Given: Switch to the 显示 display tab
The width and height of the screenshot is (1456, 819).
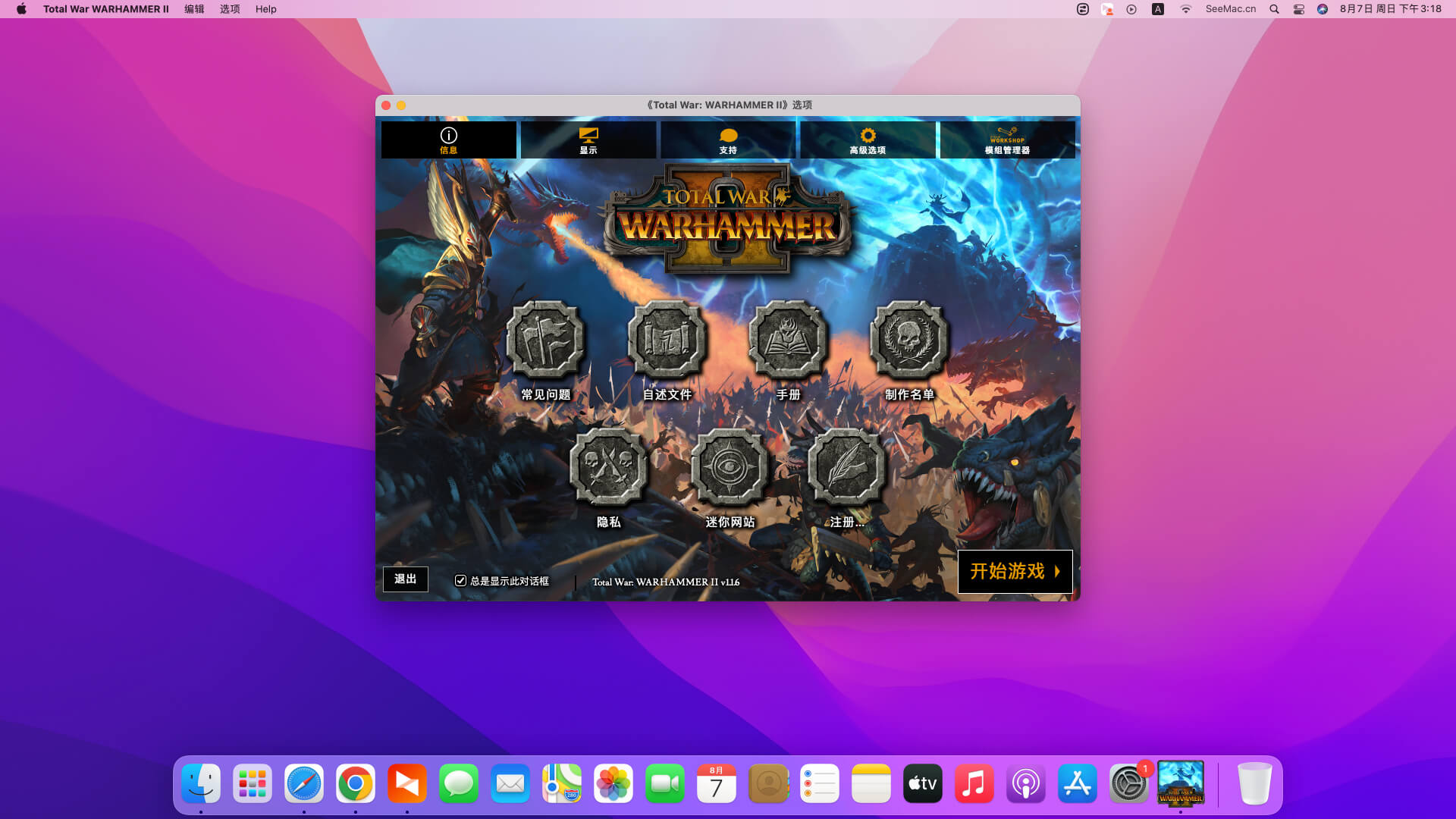Looking at the screenshot, I should point(588,140).
